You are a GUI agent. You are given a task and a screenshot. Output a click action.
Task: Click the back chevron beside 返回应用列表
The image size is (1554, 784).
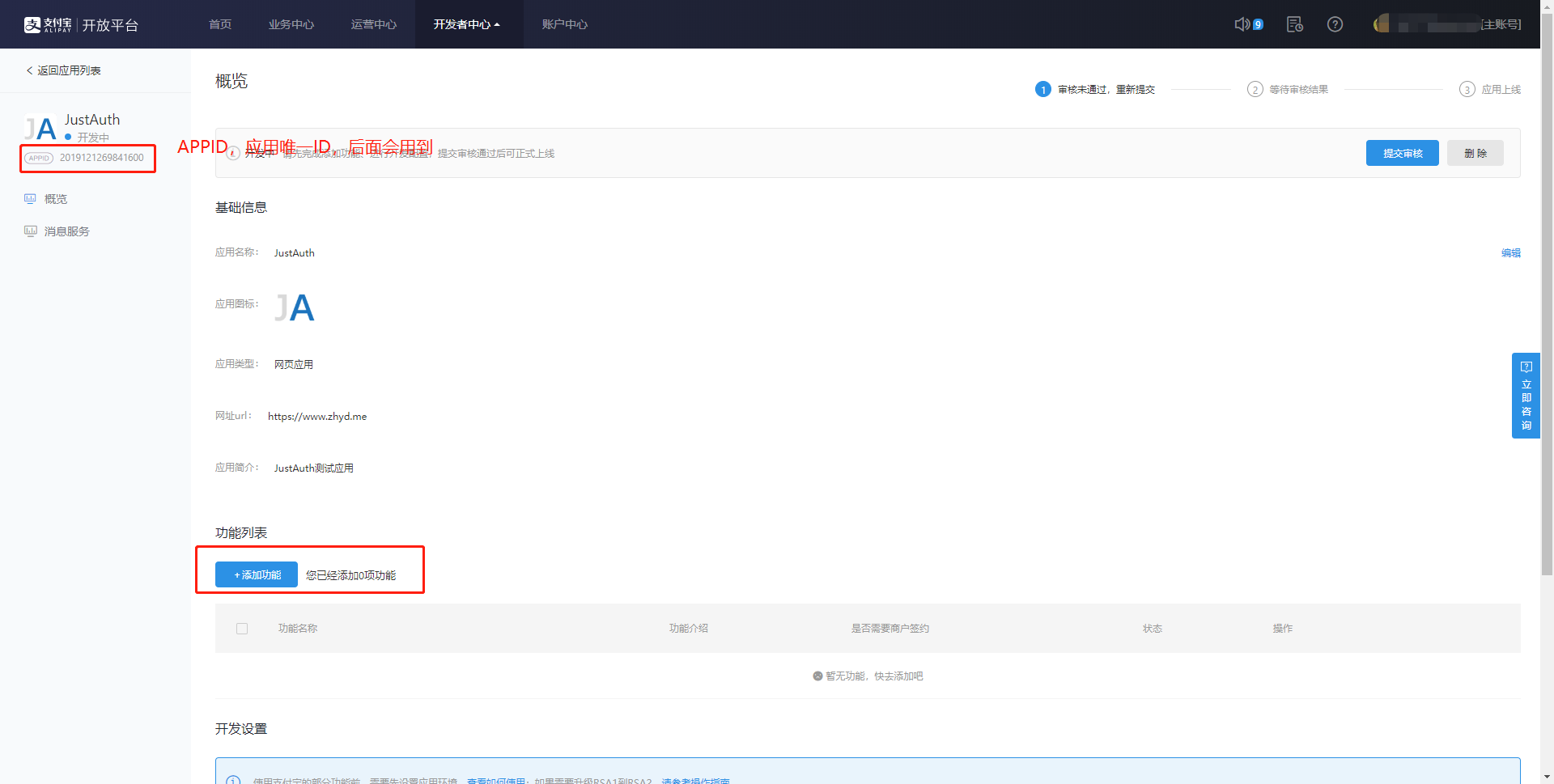click(30, 70)
